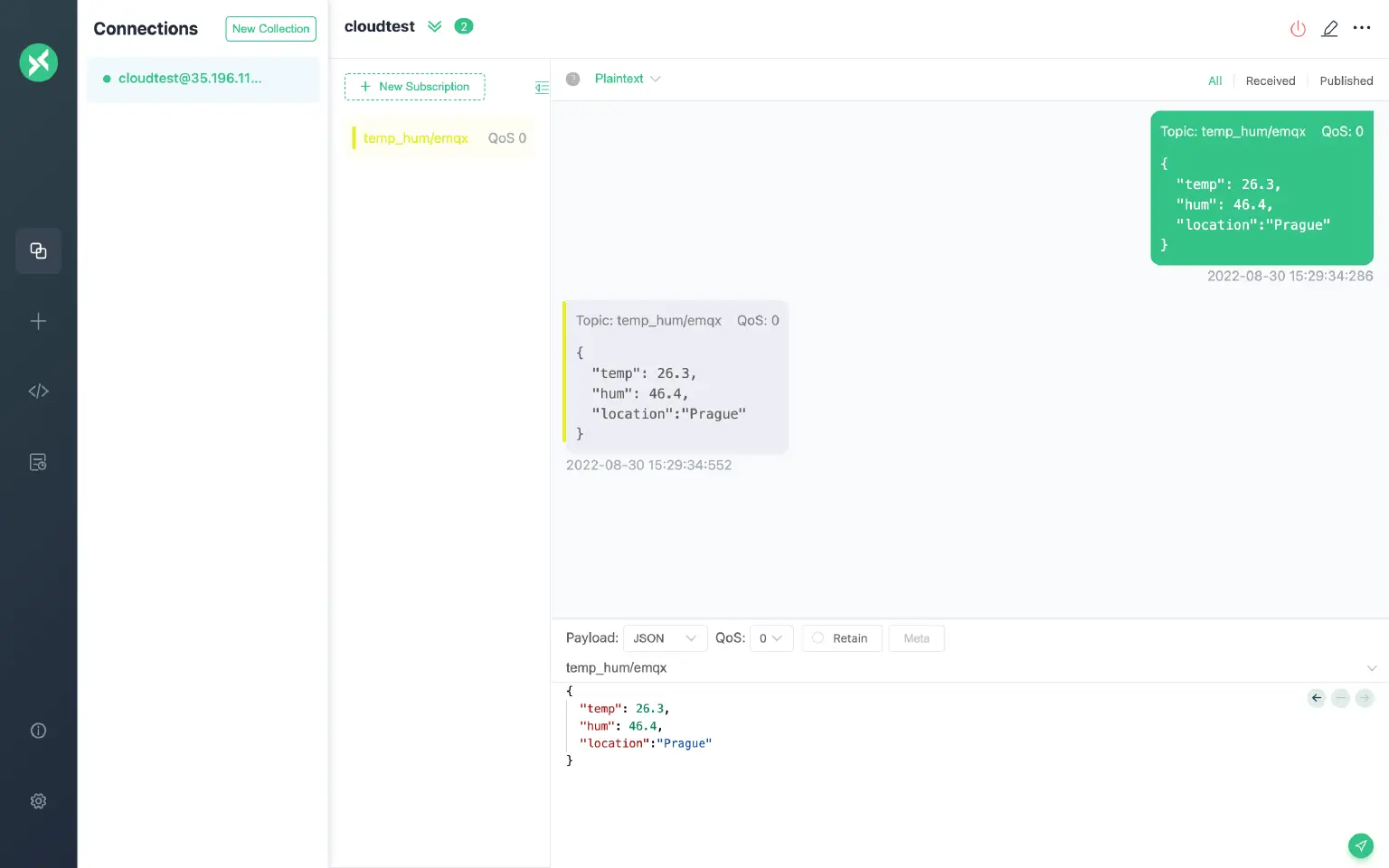Open the Connections panel in the sidebar
1389x868 pixels.
[38, 250]
